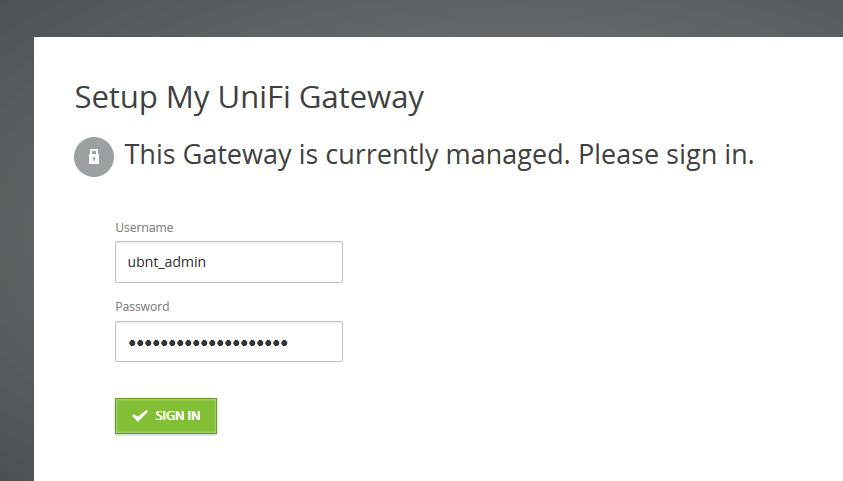The height and width of the screenshot is (481, 843).
Task: Click the "SIGN IN" text label
Action: point(178,416)
